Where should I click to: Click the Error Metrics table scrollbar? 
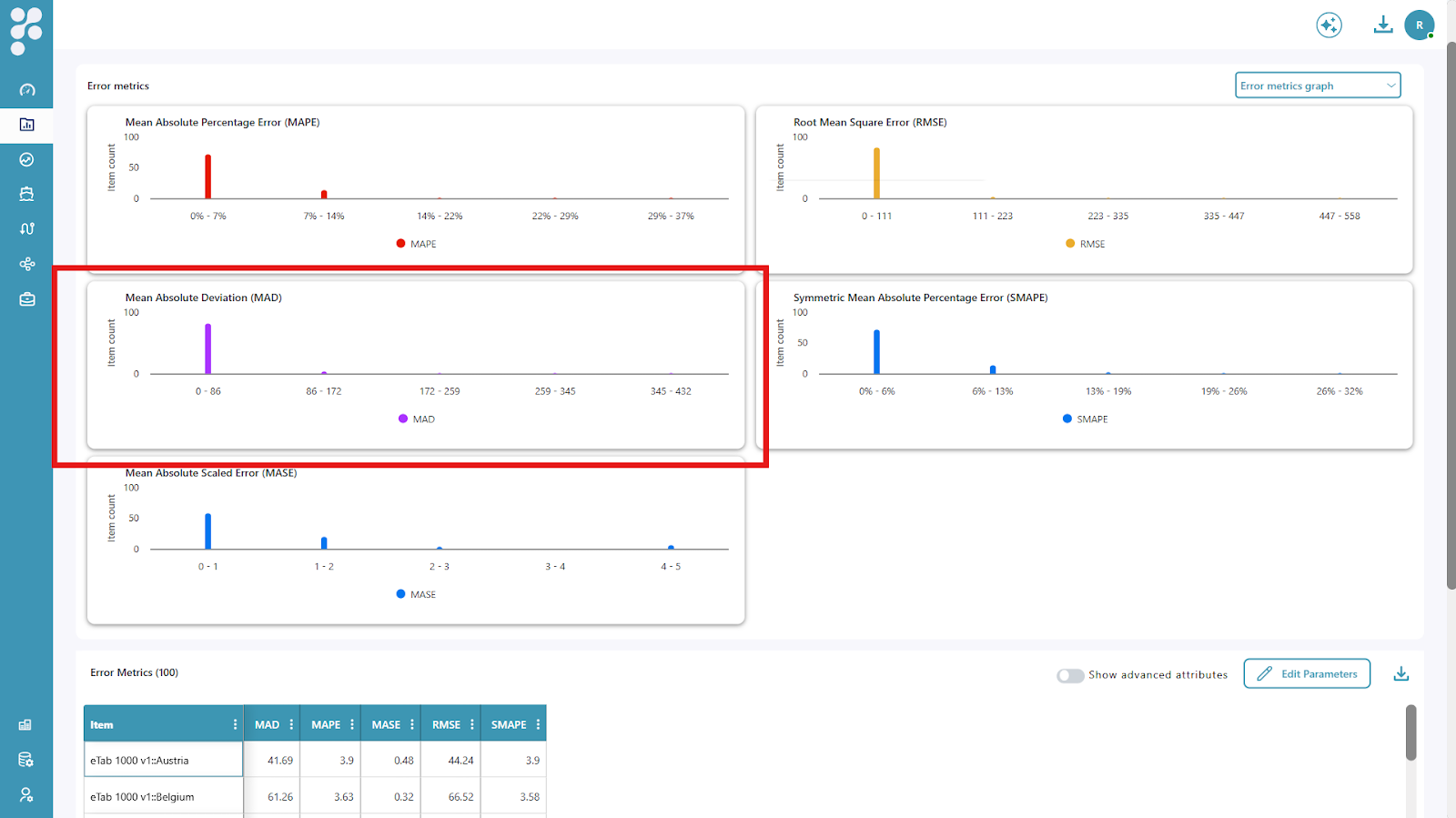pyautogui.click(x=1410, y=732)
